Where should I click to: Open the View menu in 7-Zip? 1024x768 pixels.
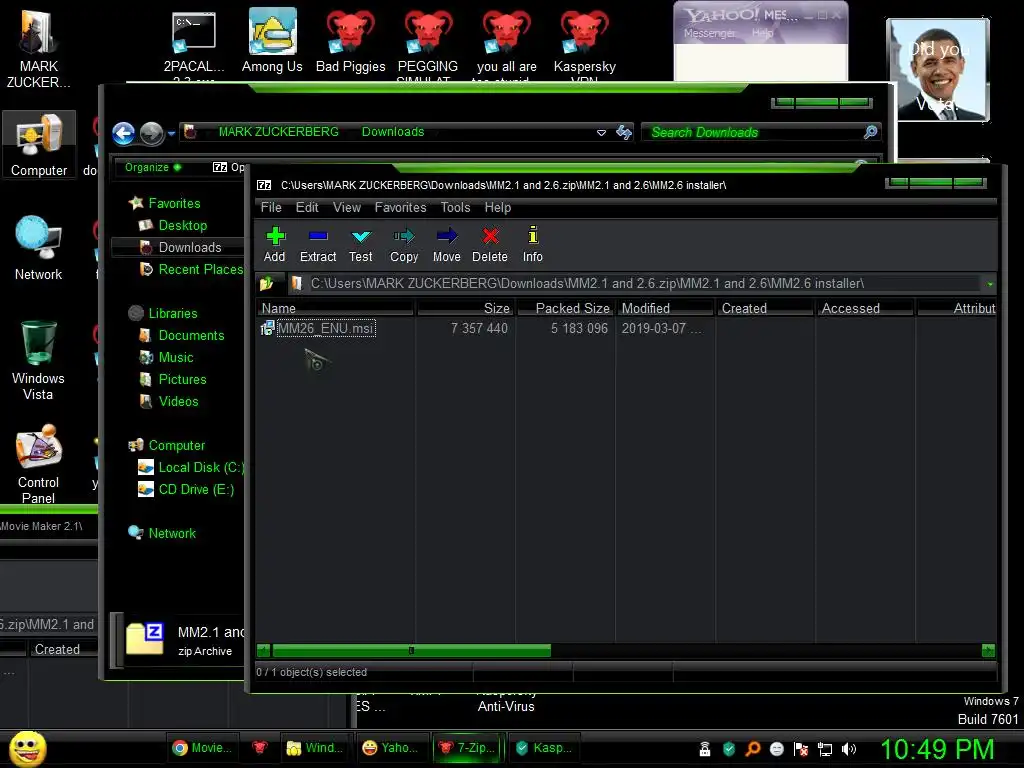click(347, 207)
